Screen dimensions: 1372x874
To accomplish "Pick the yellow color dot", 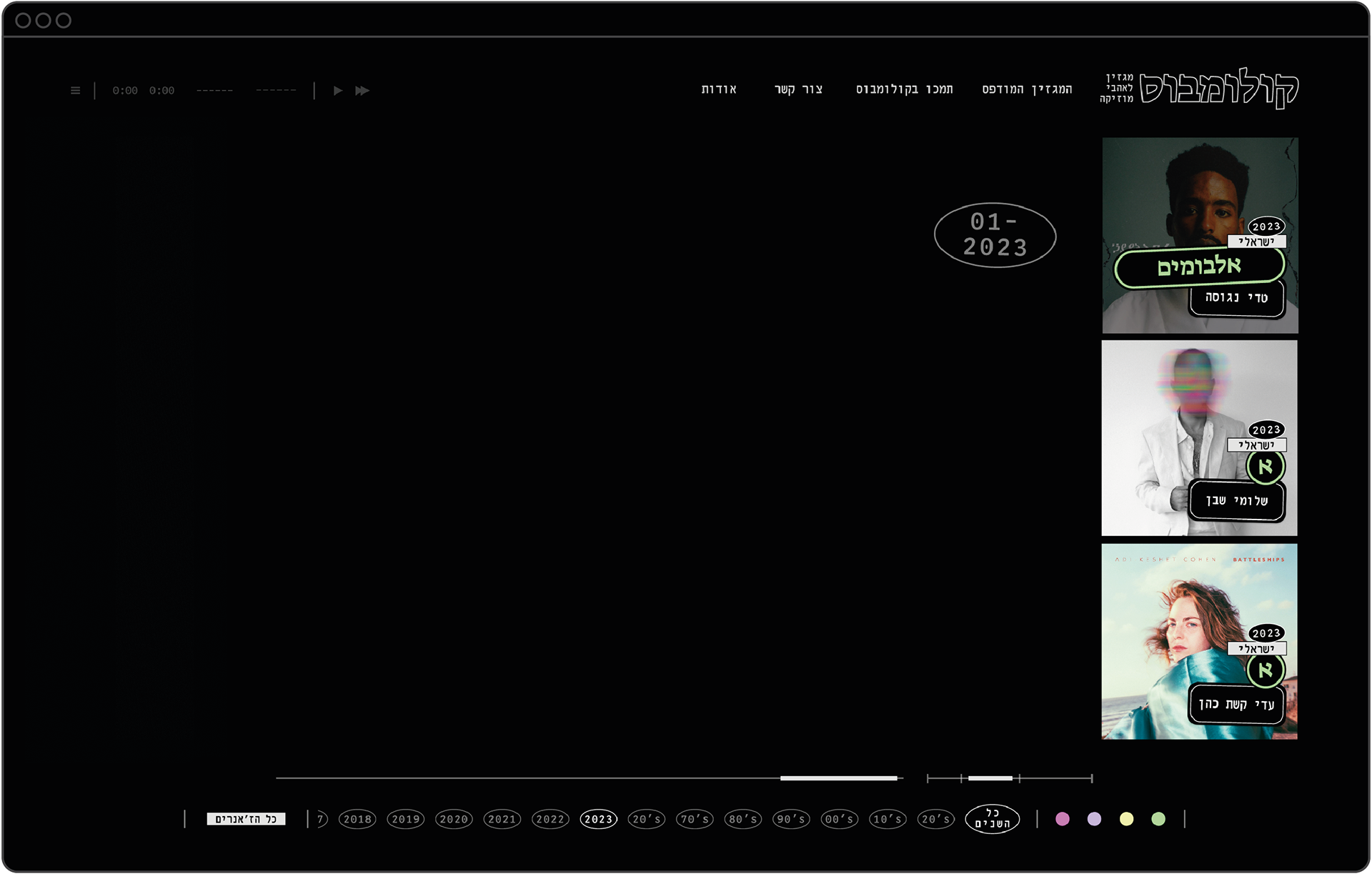I will click(x=1126, y=819).
